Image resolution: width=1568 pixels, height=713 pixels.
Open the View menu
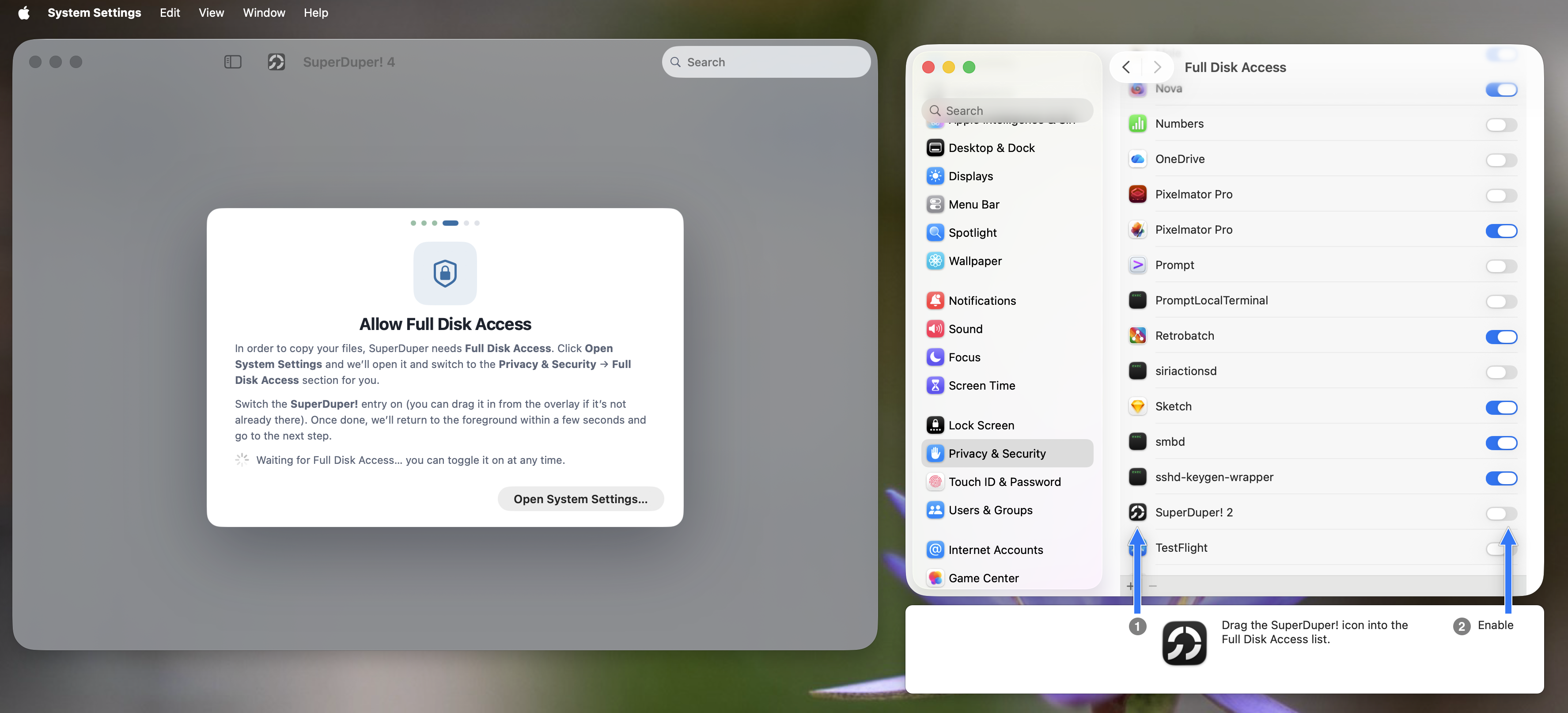coord(211,13)
